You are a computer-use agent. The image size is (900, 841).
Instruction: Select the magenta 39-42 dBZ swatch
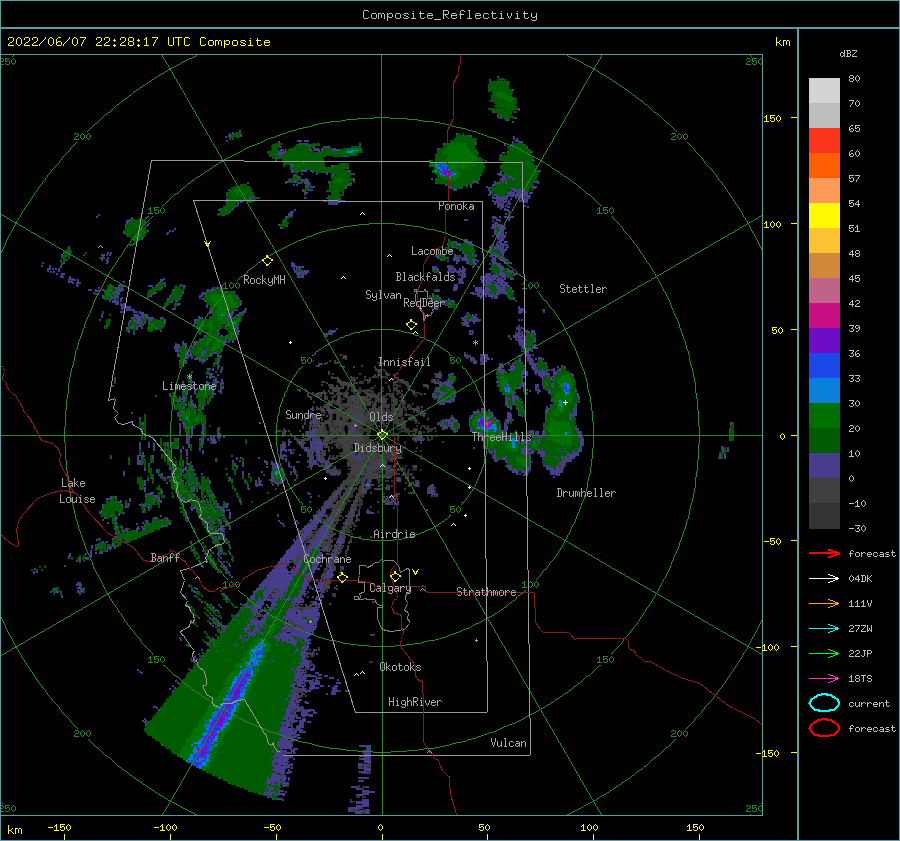click(824, 316)
